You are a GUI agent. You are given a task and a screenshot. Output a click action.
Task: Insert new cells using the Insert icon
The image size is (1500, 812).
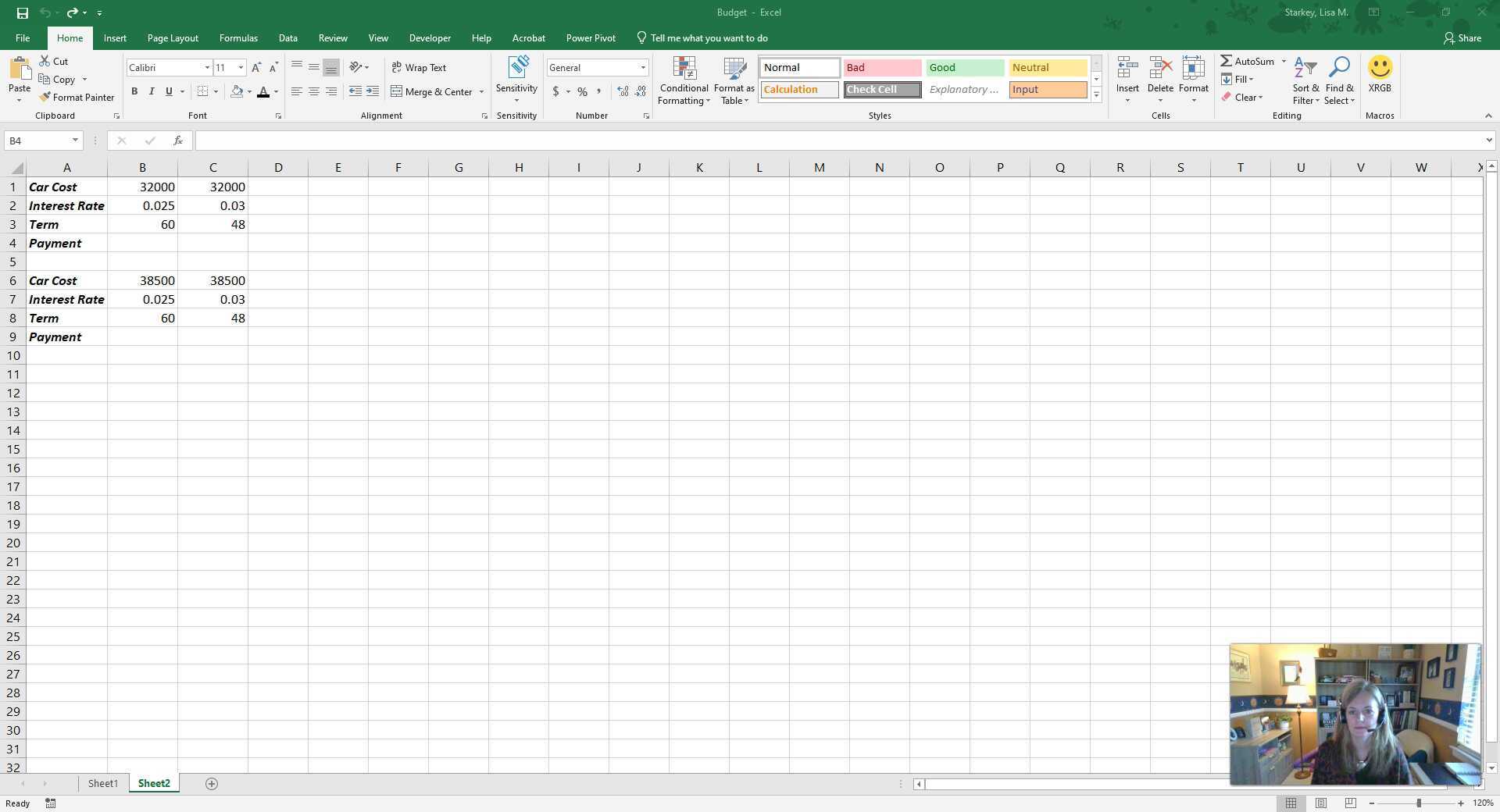(1127, 74)
